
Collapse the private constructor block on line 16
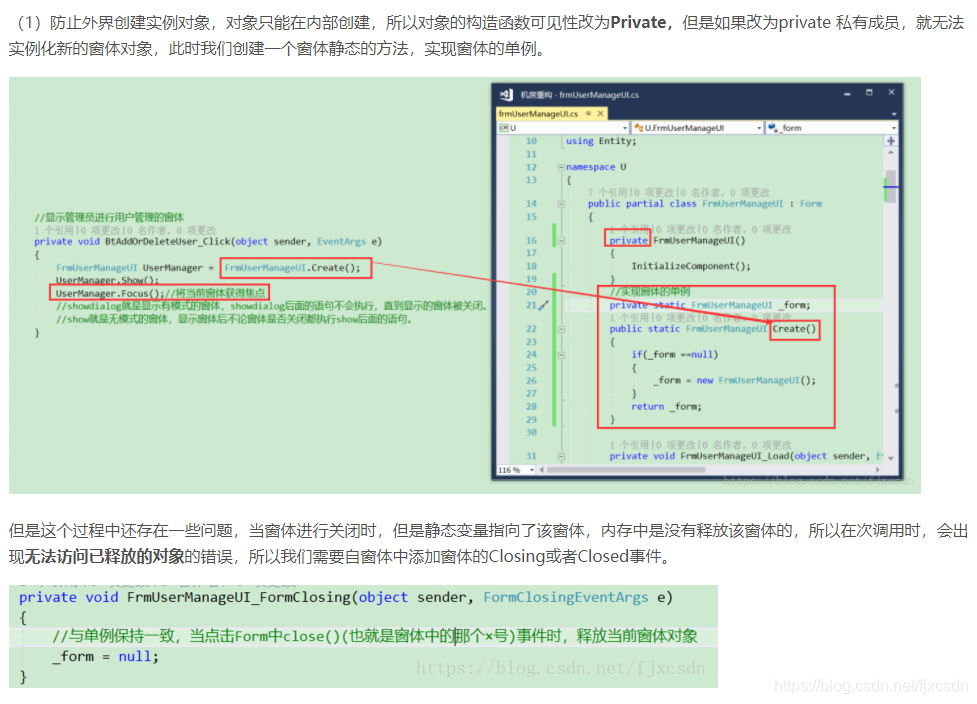(x=561, y=240)
